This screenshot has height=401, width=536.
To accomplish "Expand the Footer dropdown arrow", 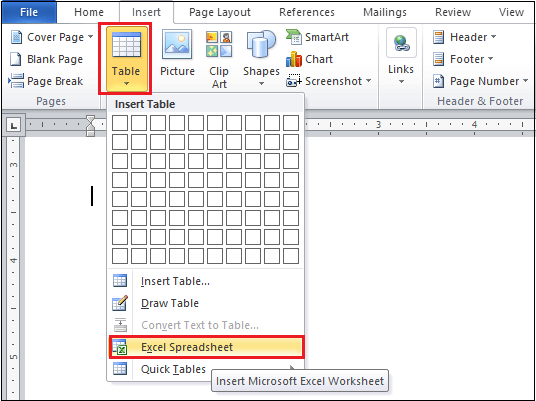I will (491, 59).
